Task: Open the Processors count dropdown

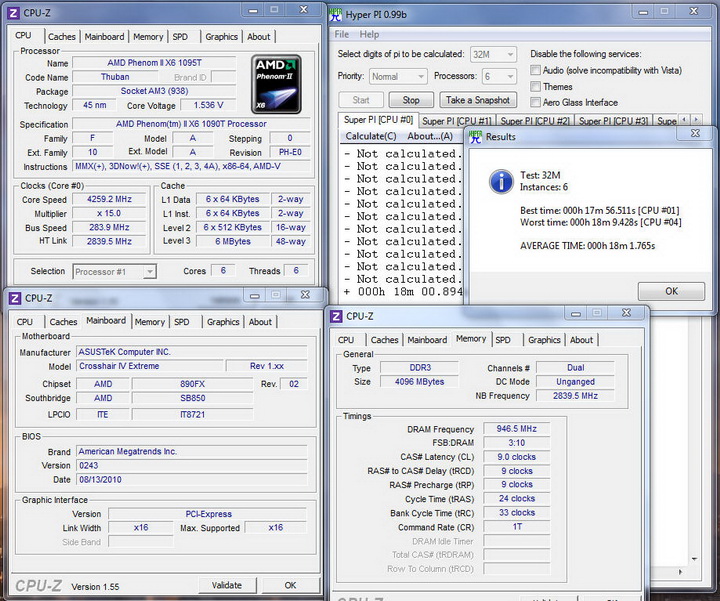Action: pos(499,77)
